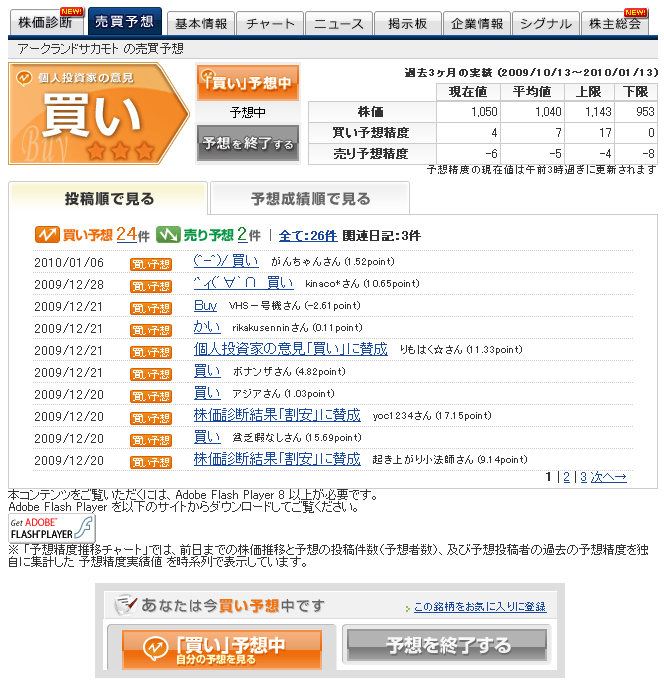This screenshot has height=685, width=664.
Task: Click the Get Adobe Flash Player badge
Action: 51,528
